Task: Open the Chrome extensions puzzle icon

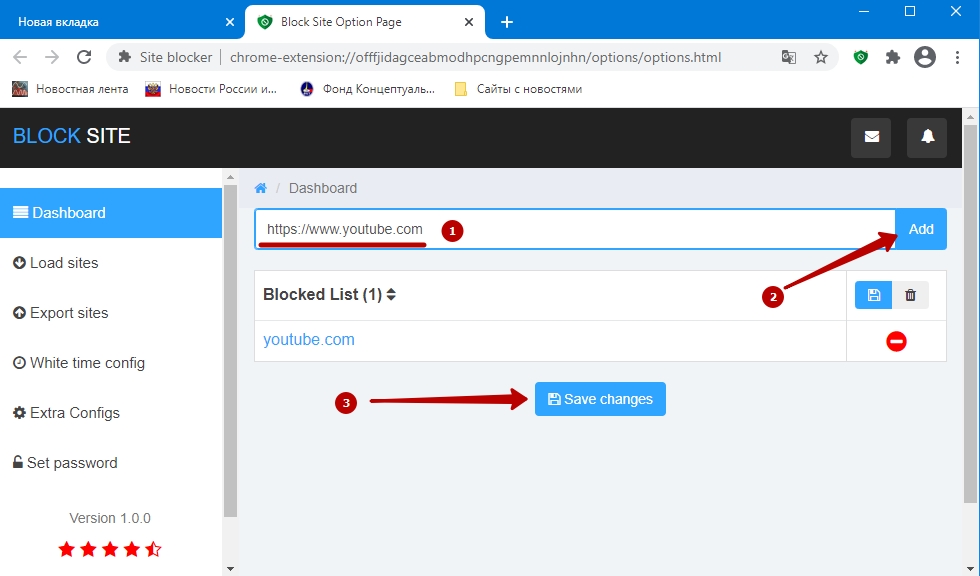Action: [x=892, y=58]
